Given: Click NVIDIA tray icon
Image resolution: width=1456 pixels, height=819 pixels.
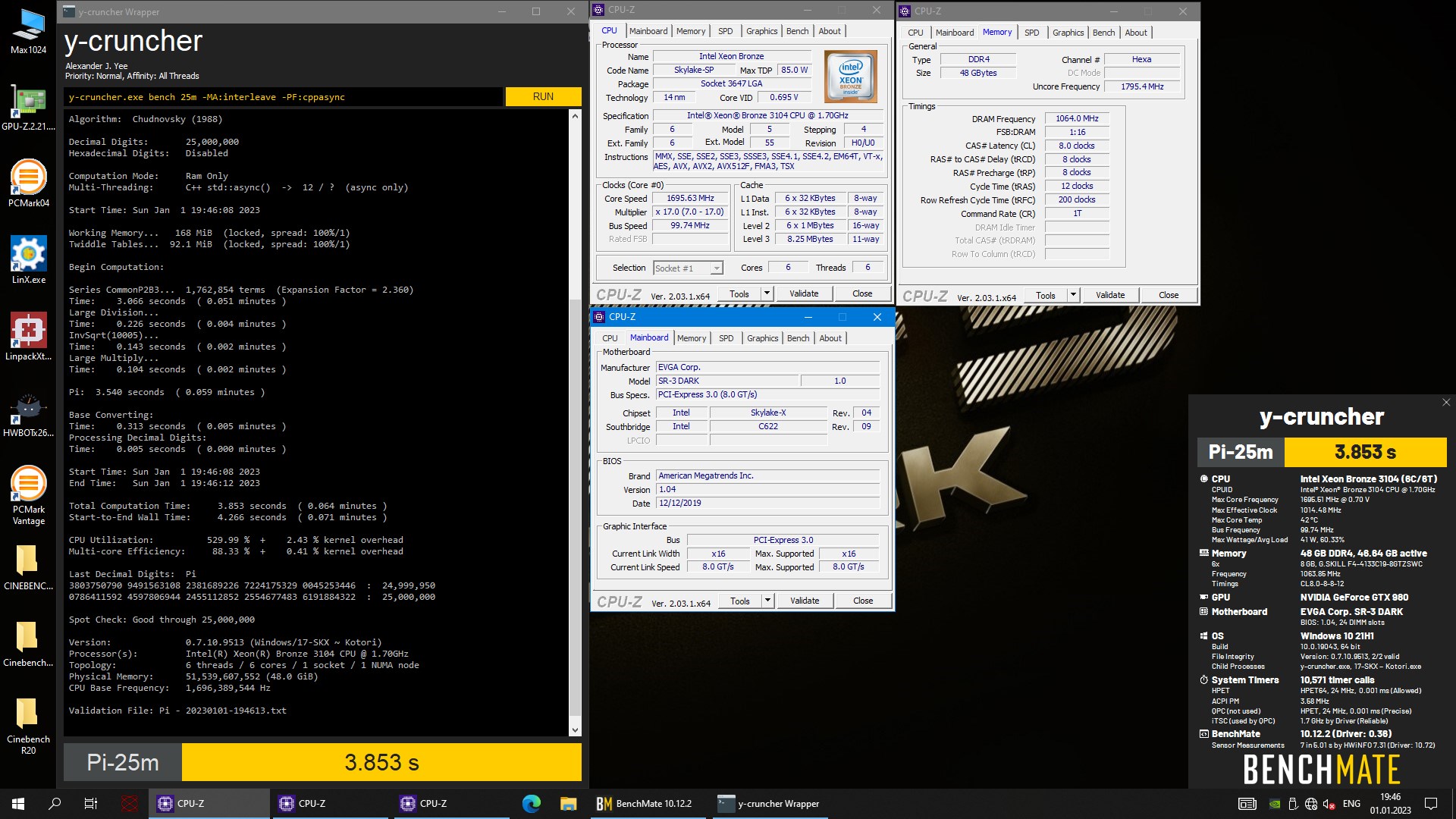Looking at the screenshot, I should [x=1276, y=804].
